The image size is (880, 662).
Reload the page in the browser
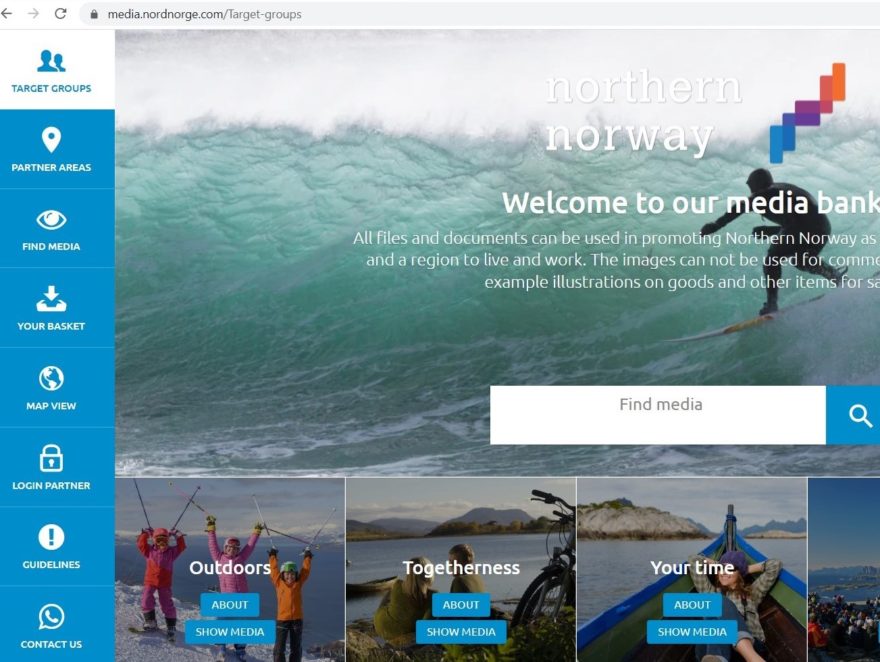click(61, 13)
